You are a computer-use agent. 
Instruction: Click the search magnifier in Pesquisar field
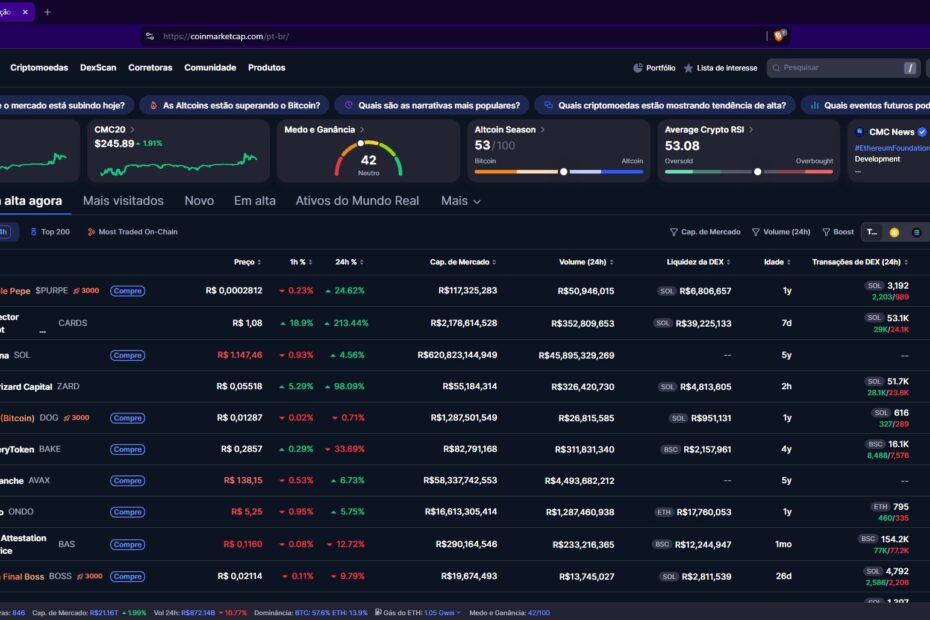point(774,68)
